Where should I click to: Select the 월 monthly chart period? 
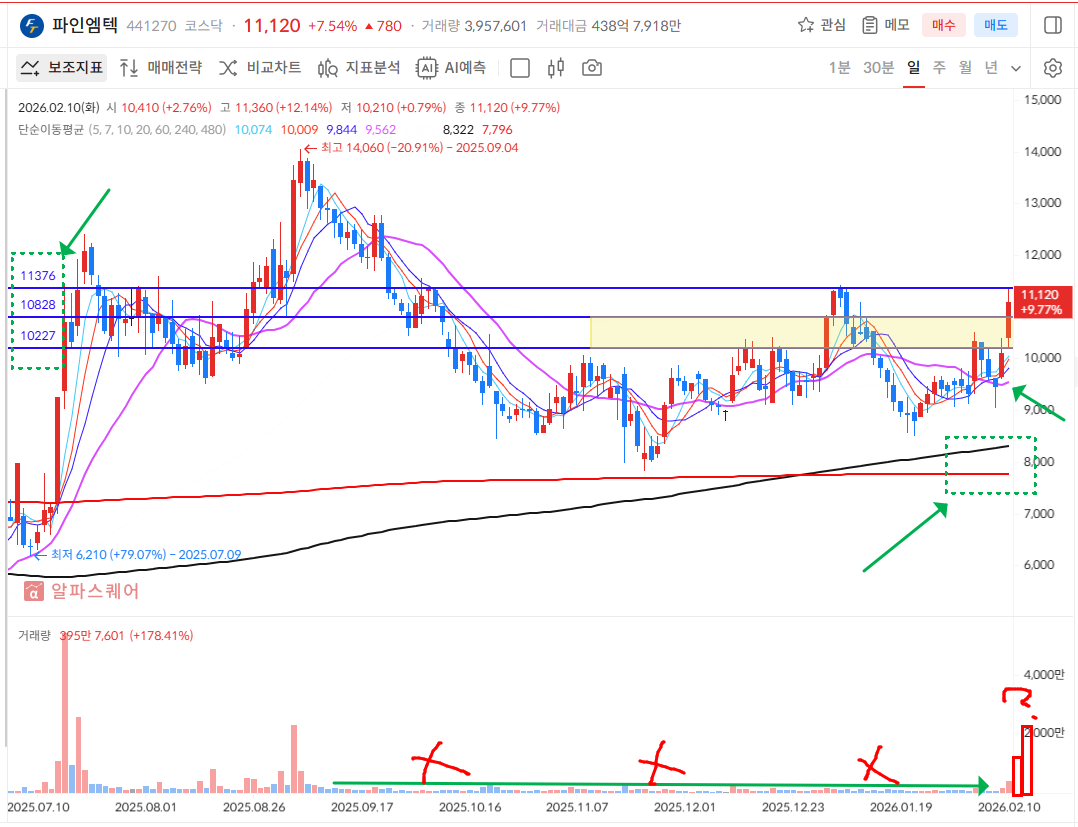(x=965, y=68)
